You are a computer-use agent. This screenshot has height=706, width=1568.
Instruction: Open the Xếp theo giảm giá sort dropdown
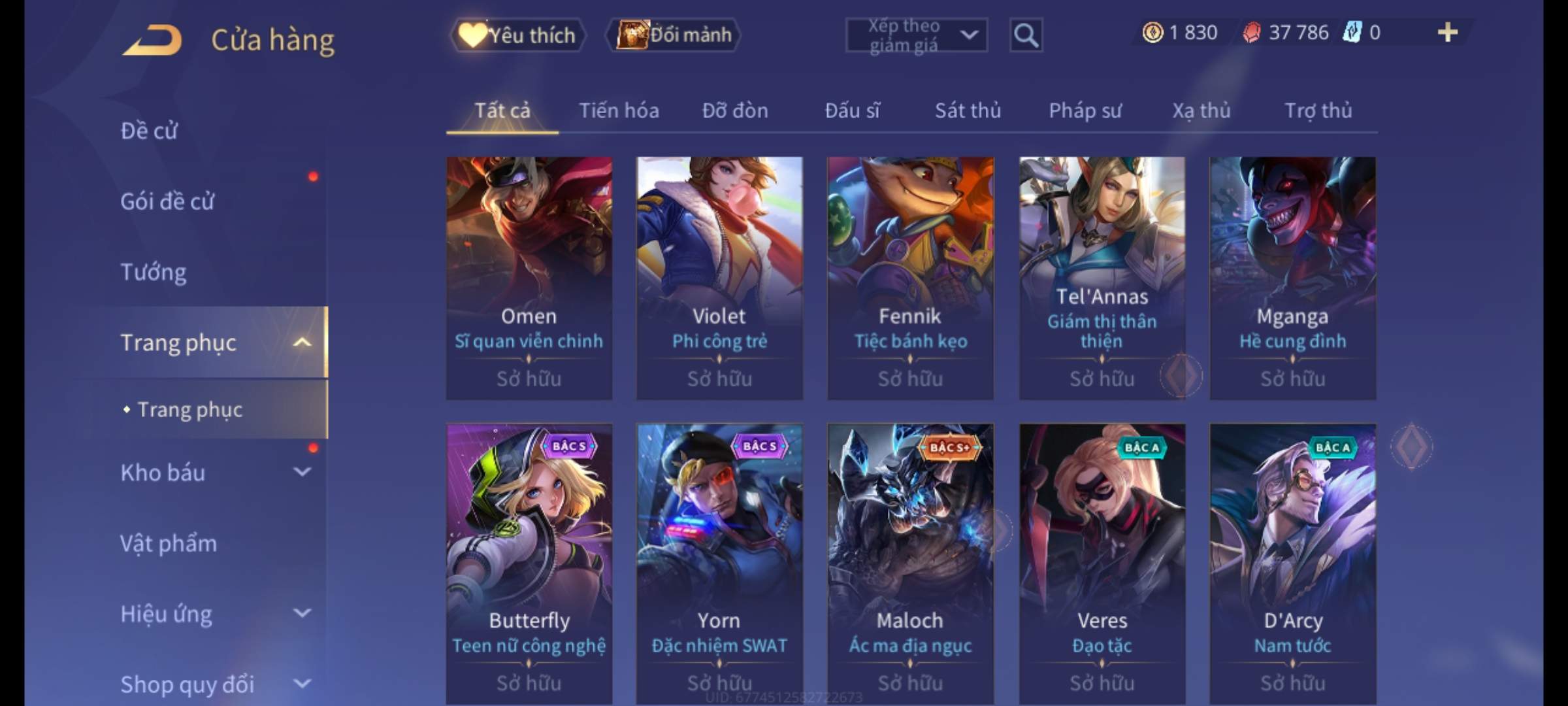click(917, 35)
